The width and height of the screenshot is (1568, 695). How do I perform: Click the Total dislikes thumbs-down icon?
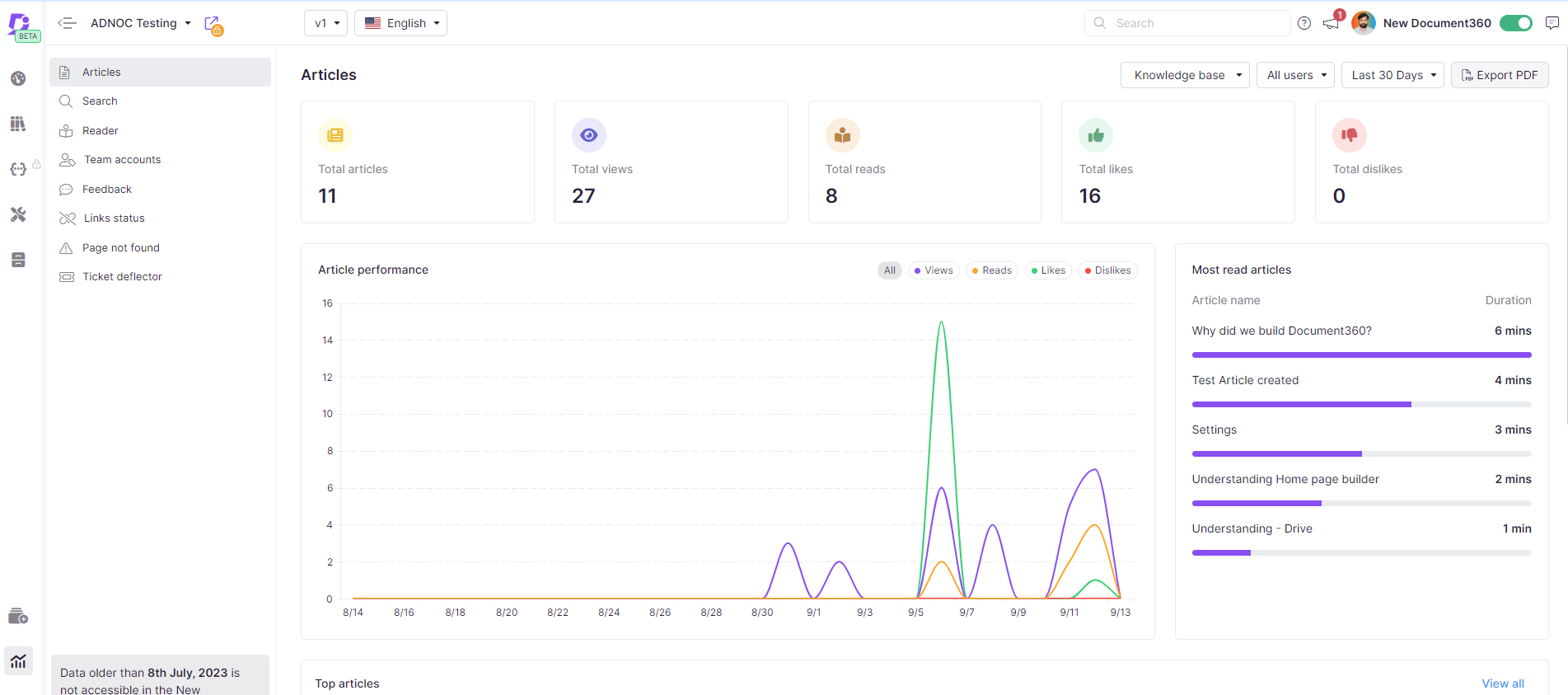point(1350,135)
